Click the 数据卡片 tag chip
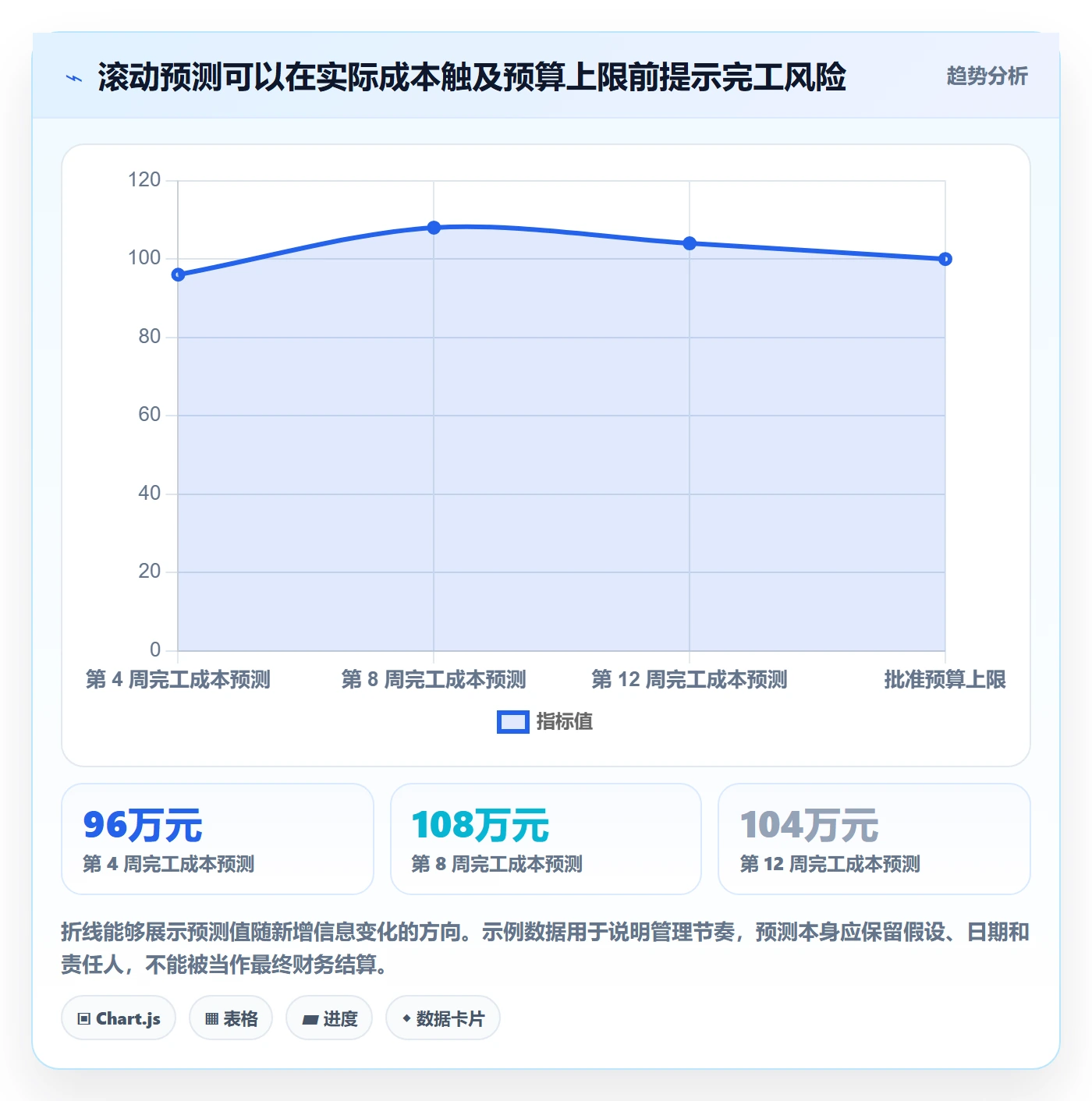The image size is (1092, 1101). [x=443, y=1018]
